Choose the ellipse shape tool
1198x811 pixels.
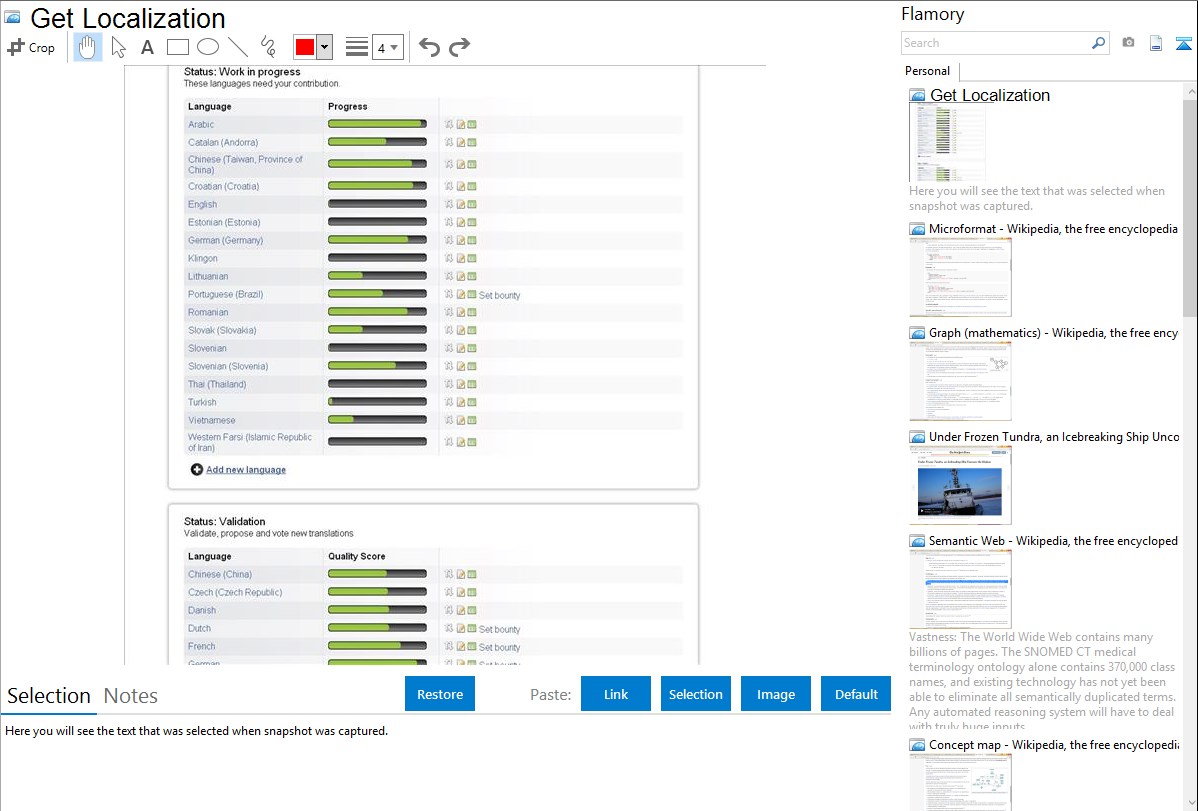(207, 47)
